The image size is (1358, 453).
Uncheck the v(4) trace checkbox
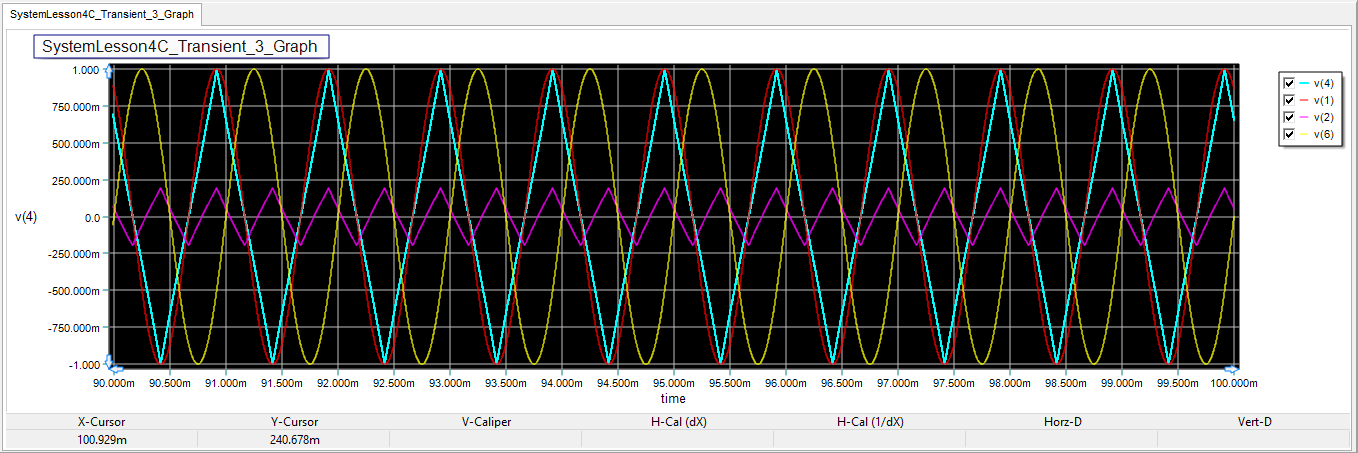click(1289, 83)
